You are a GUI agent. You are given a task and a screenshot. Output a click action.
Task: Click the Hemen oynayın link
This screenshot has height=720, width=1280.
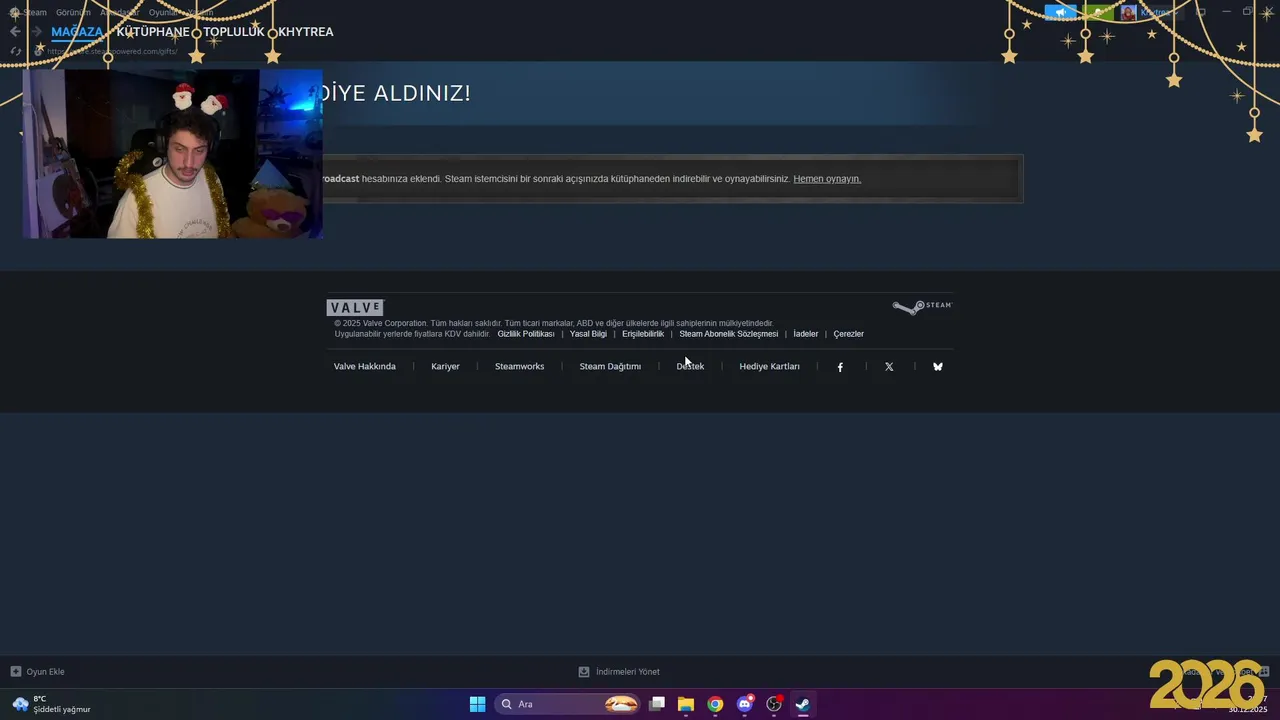point(827,179)
